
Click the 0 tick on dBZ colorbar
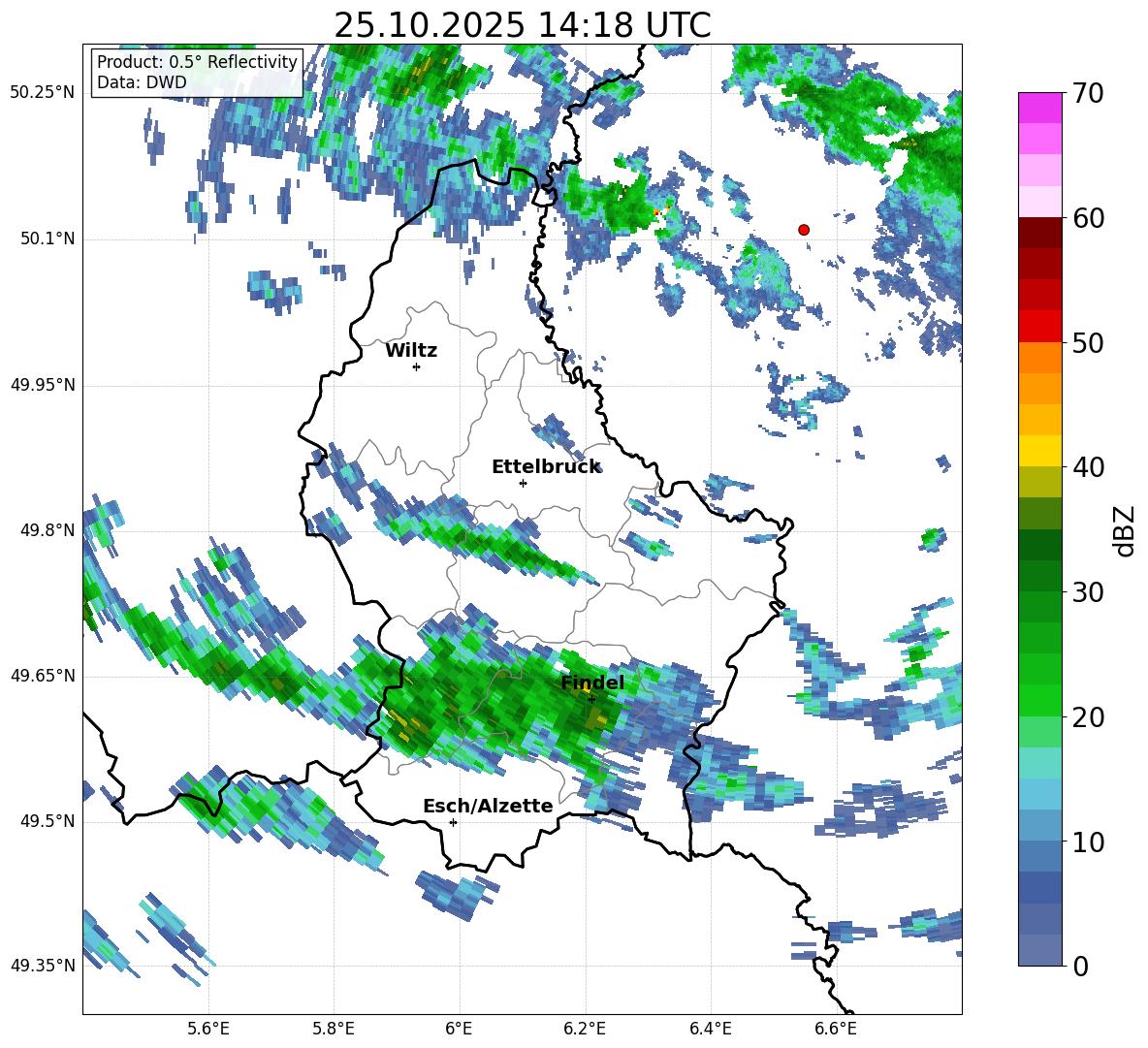(x=1080, y=966)
